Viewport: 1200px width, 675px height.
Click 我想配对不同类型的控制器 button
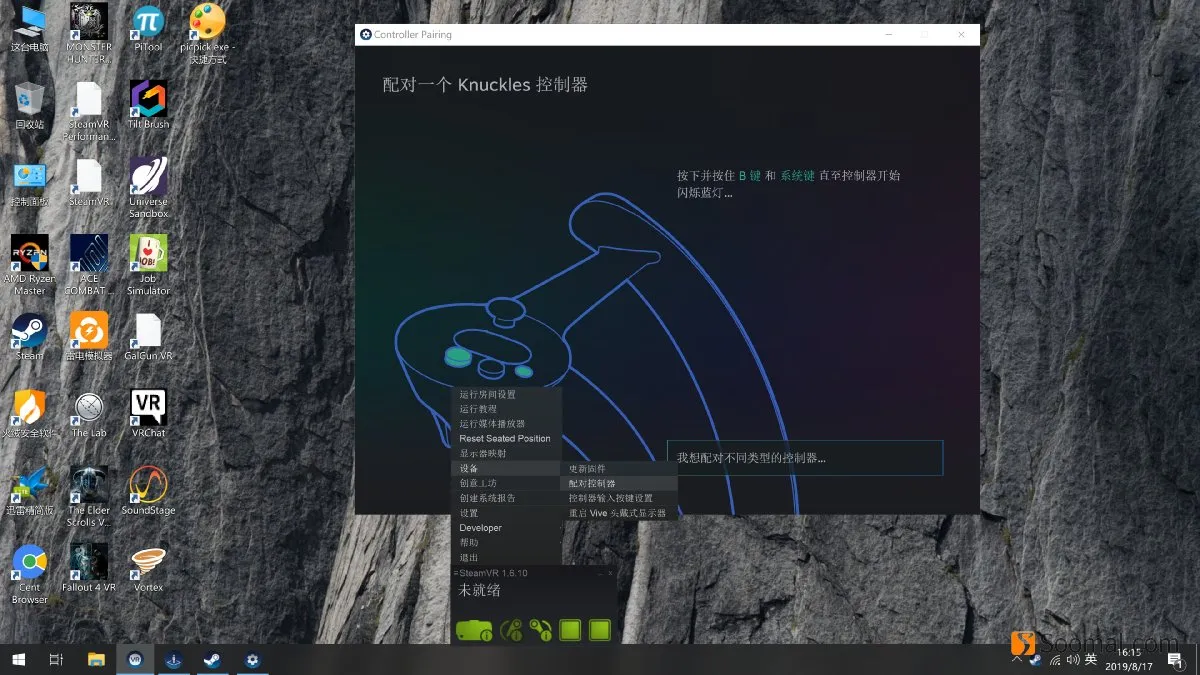(805, 458)
